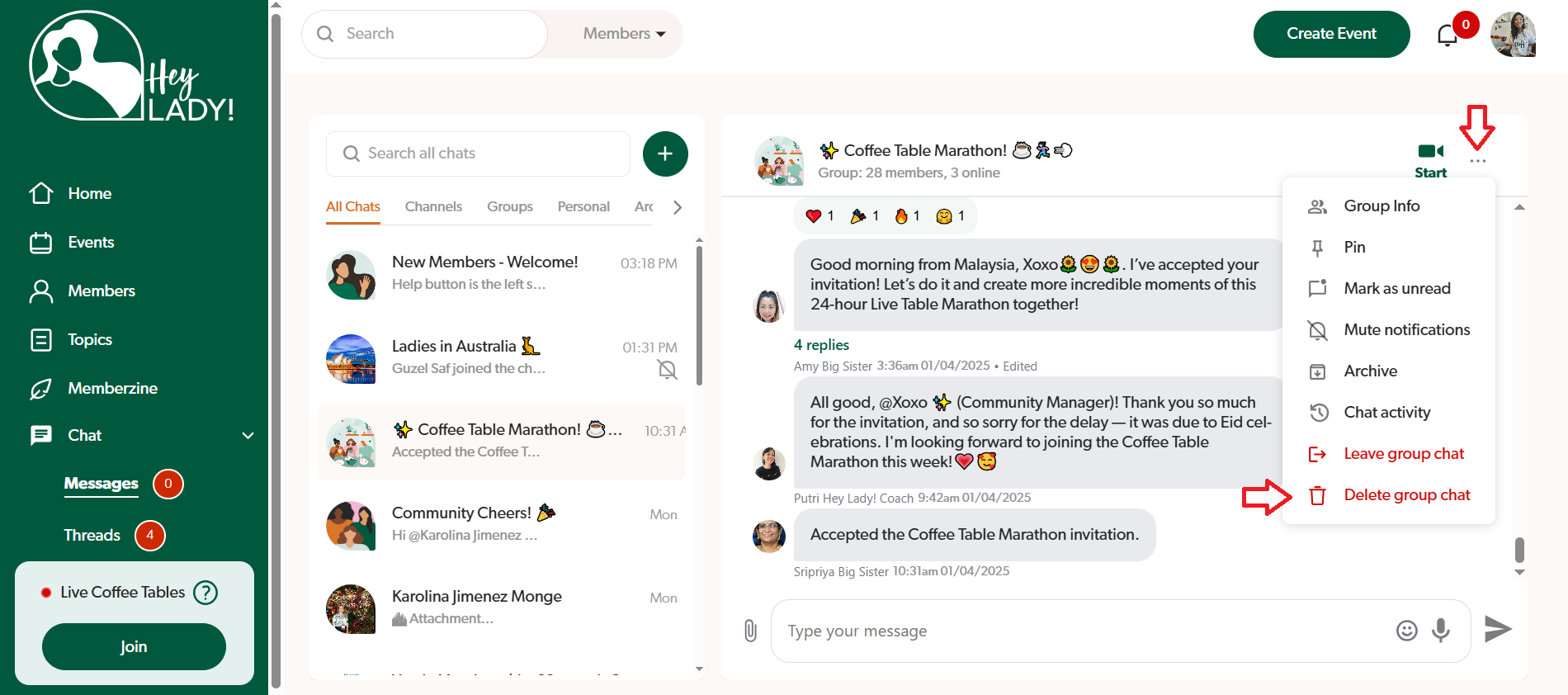Open Coffee Table Marathon in chat list
1568x695 pixels.
[503, 442]
